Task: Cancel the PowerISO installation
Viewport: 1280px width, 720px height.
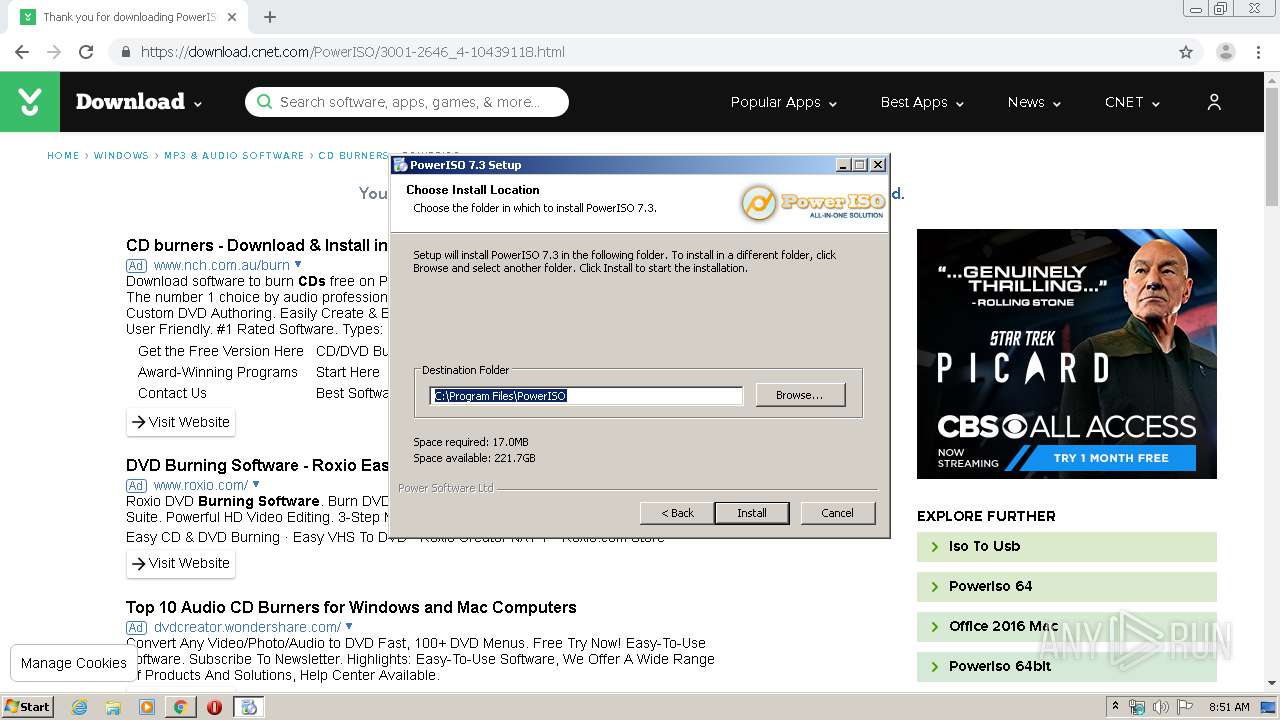Action: 837,513
